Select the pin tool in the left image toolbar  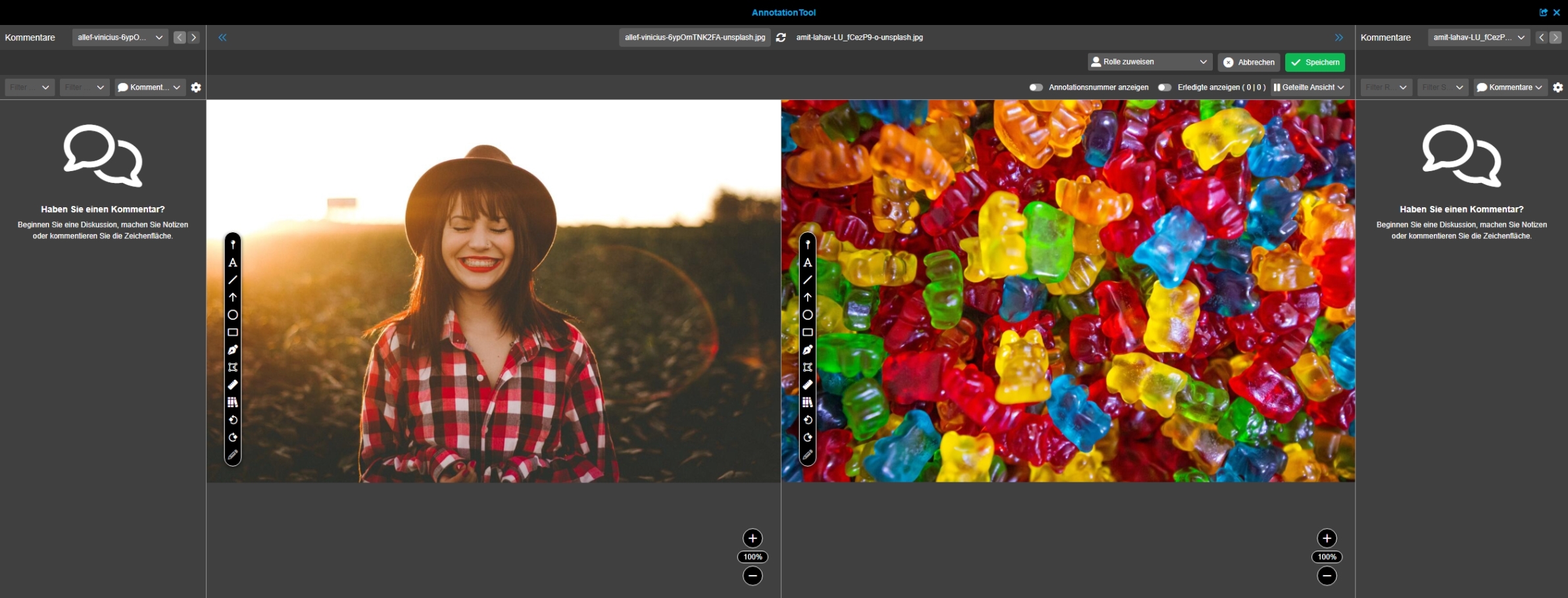(x=233, y=245)
